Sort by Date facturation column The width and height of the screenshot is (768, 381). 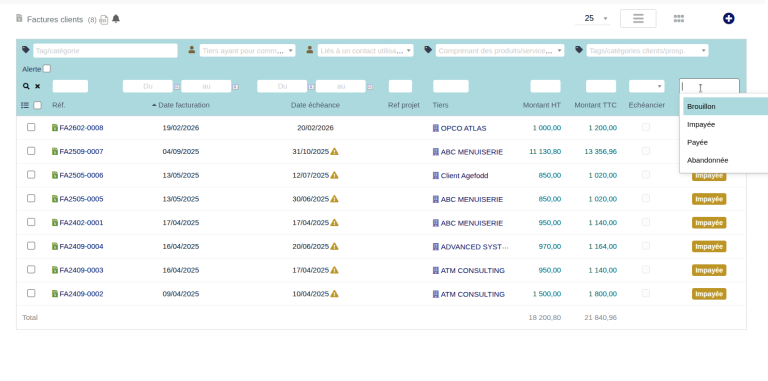click(184, 105)
